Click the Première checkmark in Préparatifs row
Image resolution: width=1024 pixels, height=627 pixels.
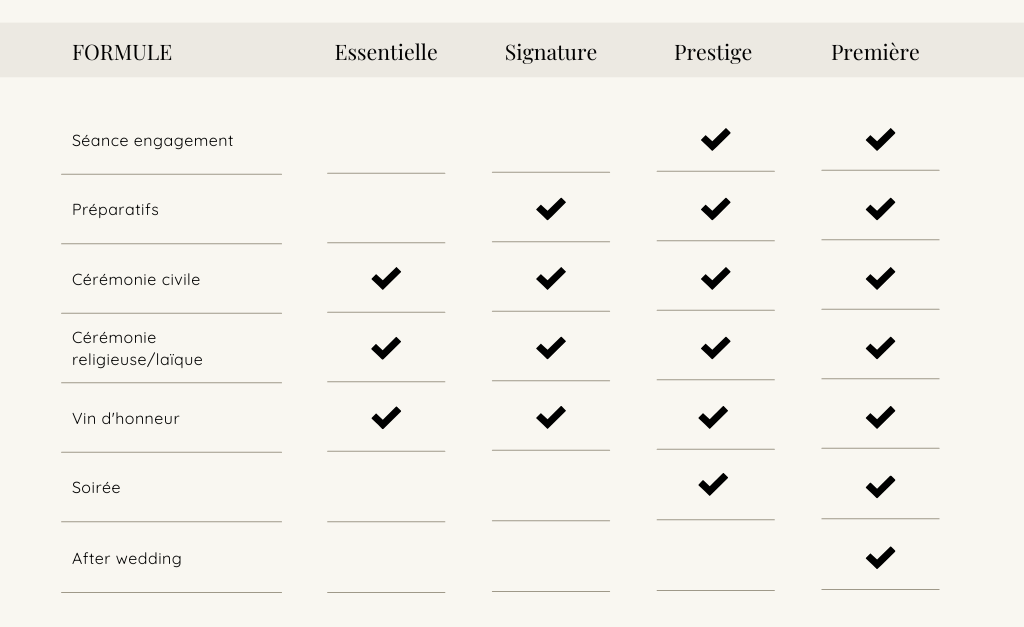(x=880, y=209)
